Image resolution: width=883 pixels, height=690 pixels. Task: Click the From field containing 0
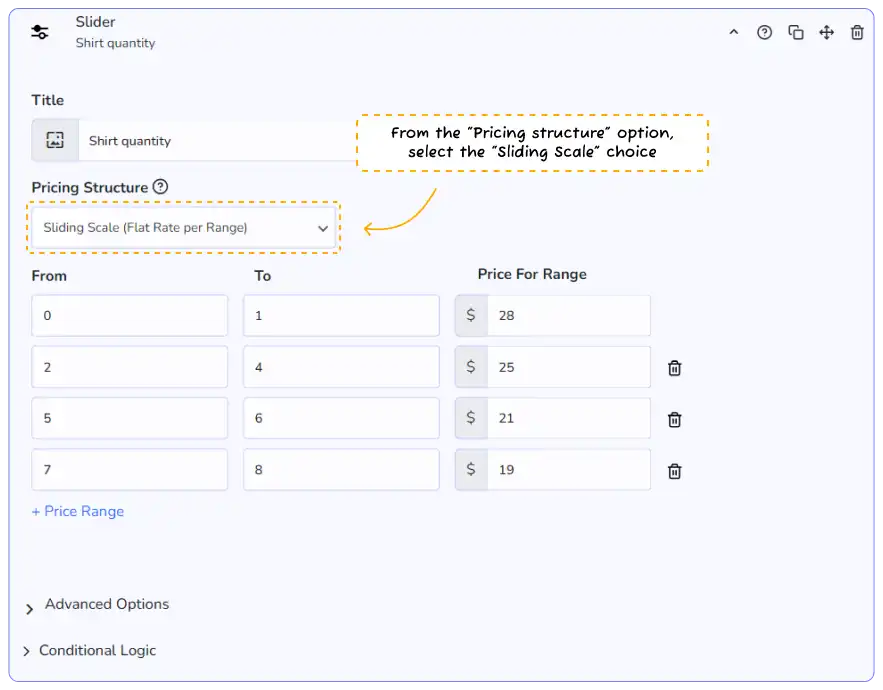129,316
